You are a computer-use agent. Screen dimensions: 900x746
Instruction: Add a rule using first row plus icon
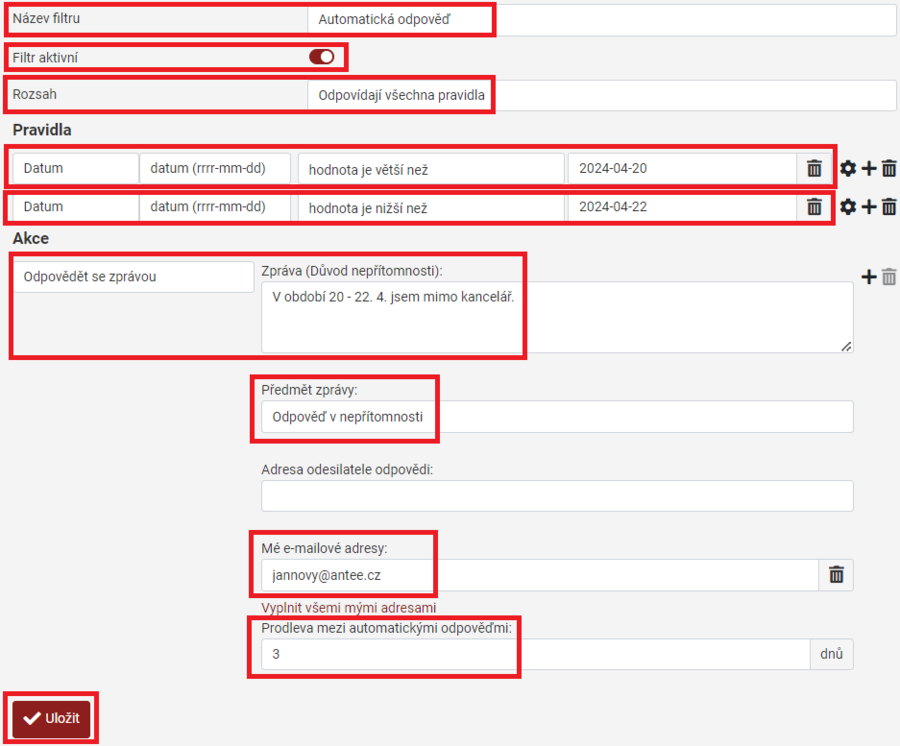[869, 169]
